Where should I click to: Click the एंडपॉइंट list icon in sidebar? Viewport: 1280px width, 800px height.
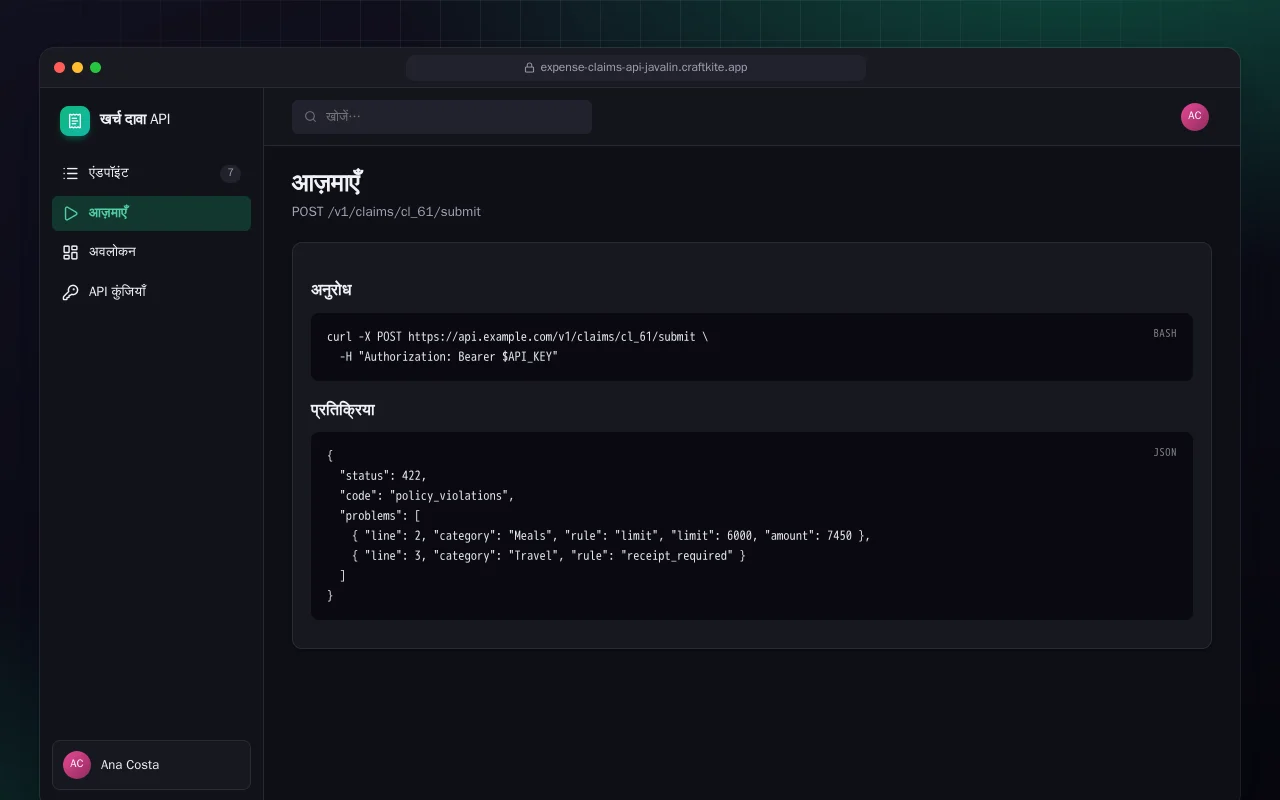(x=70, y=173)
